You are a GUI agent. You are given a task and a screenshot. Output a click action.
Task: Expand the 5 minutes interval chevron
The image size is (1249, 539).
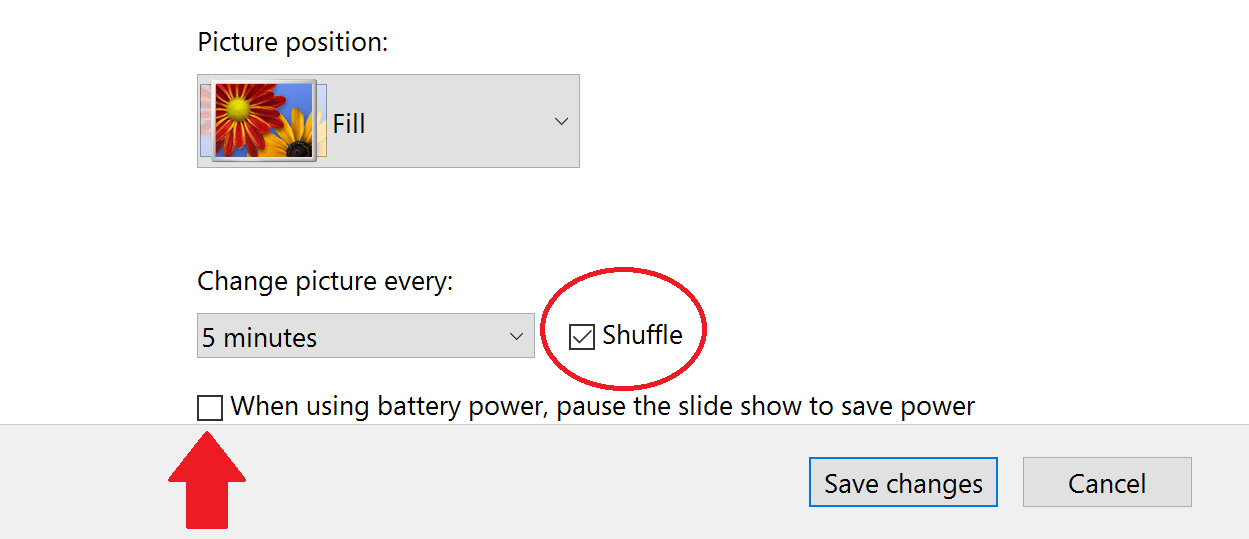pyautogui.click(x=516, y=336)
